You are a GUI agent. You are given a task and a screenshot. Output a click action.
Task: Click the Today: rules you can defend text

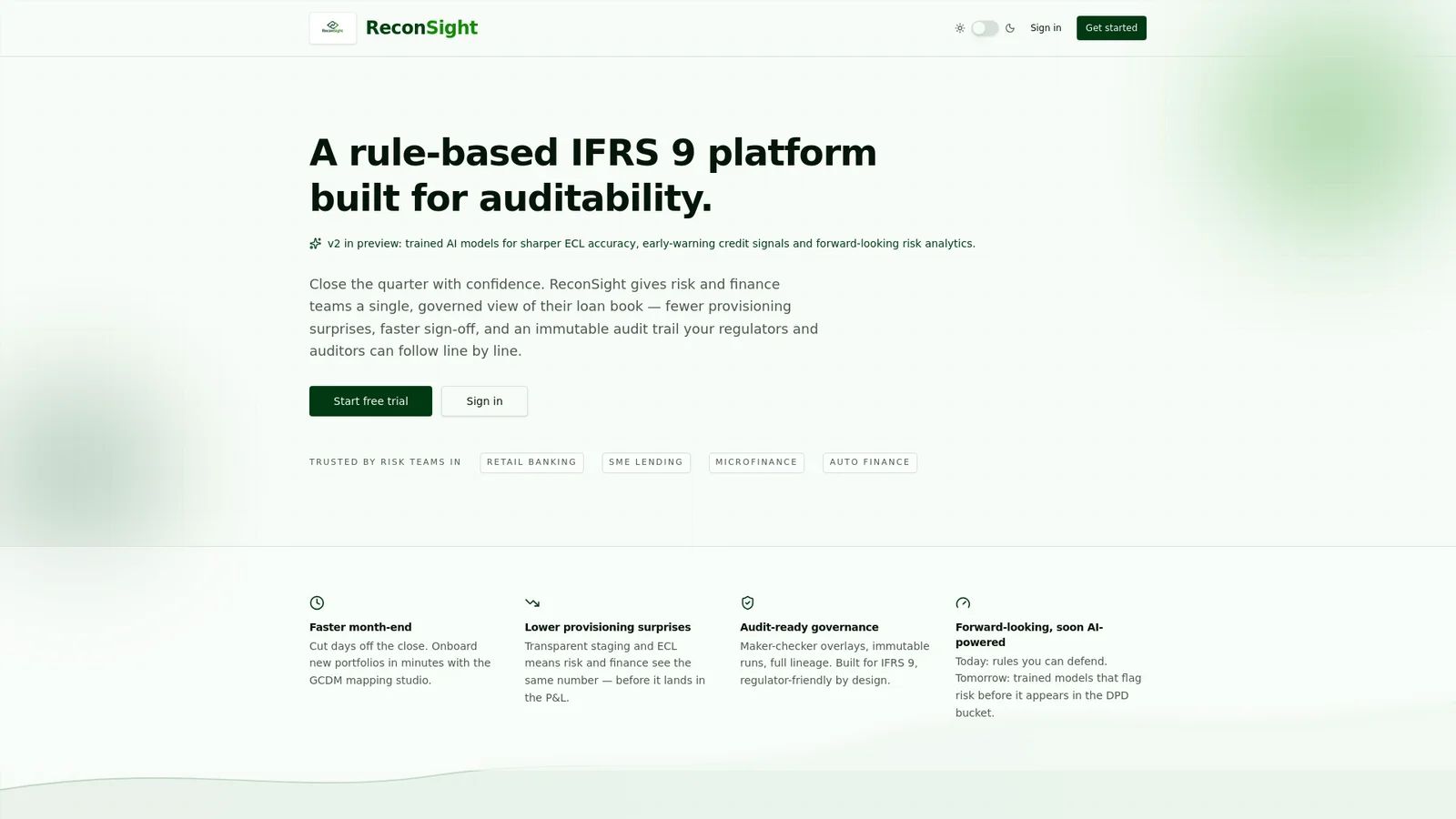point(1048,687)
